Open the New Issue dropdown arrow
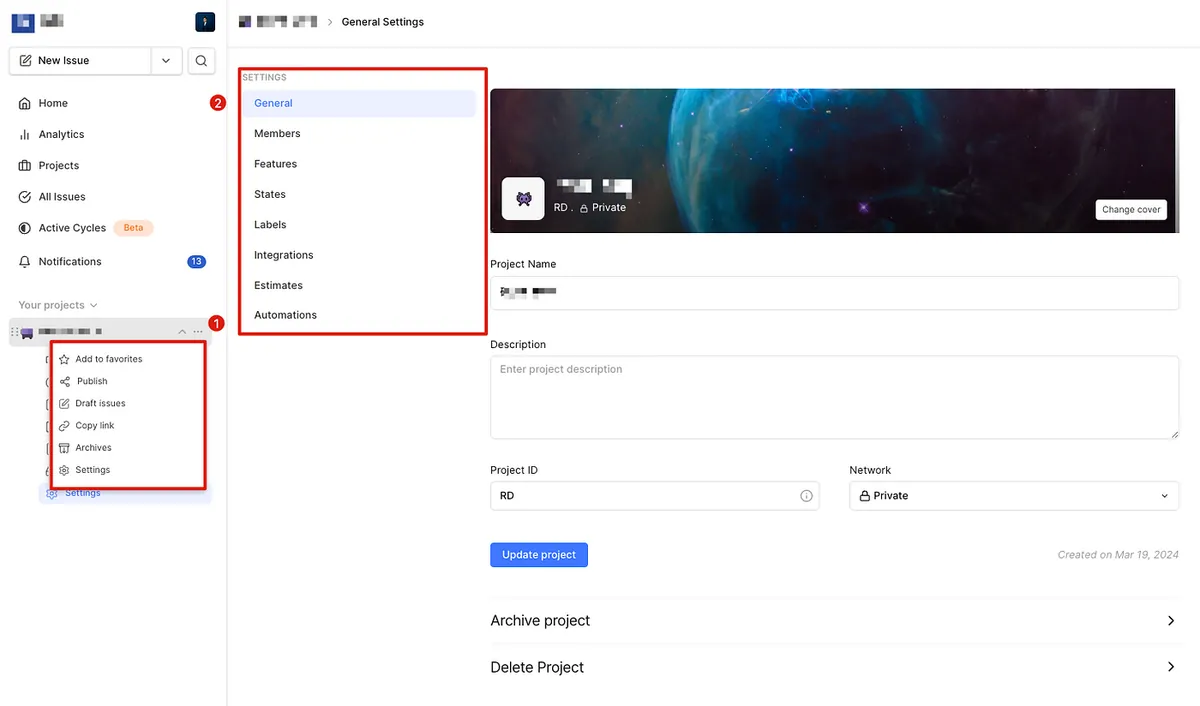 tap(166, 61)
